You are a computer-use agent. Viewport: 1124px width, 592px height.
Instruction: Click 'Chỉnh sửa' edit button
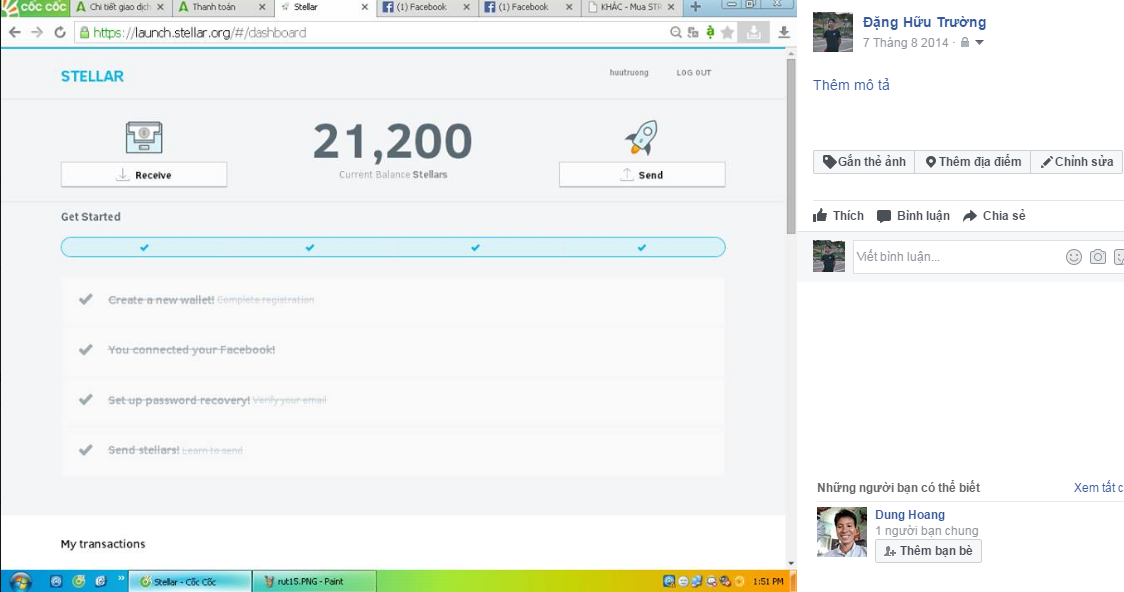[1077, 162]
